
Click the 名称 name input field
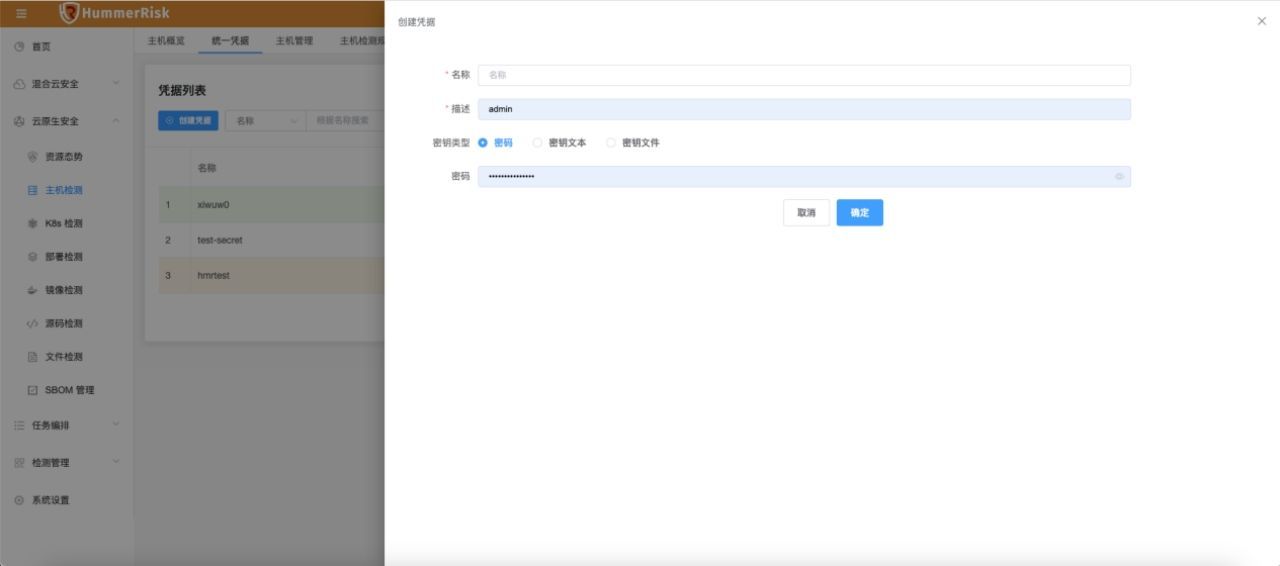point(803,76)
